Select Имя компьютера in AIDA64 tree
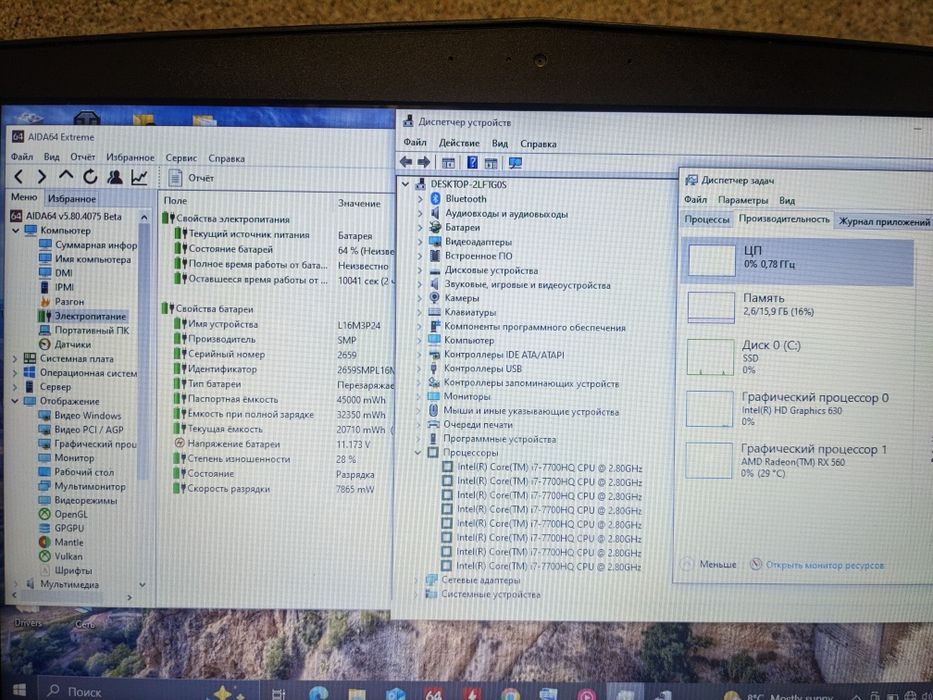This screenshot has height=700, width=933. (85, 259)
